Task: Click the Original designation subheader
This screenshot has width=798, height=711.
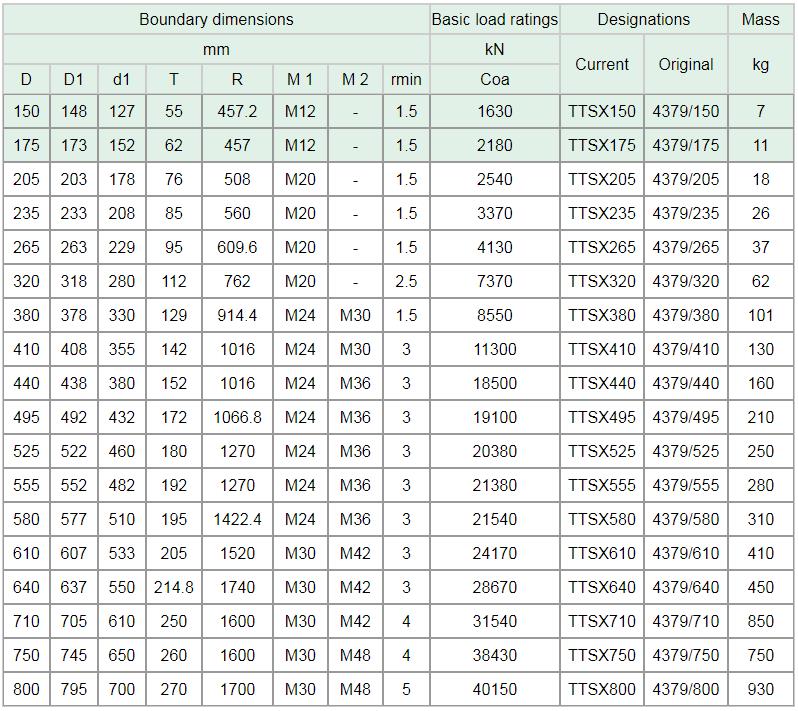Action: (x=685, y=64)
